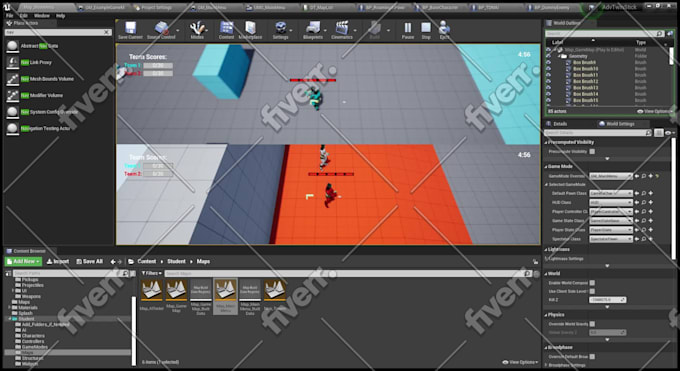Click the Student breadcrumb
680x371 pixels.
[176, 261]
